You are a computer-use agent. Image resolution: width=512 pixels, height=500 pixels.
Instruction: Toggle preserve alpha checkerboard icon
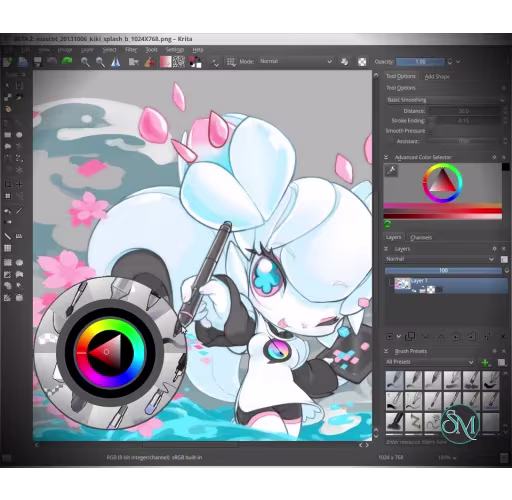pos(362,62)
